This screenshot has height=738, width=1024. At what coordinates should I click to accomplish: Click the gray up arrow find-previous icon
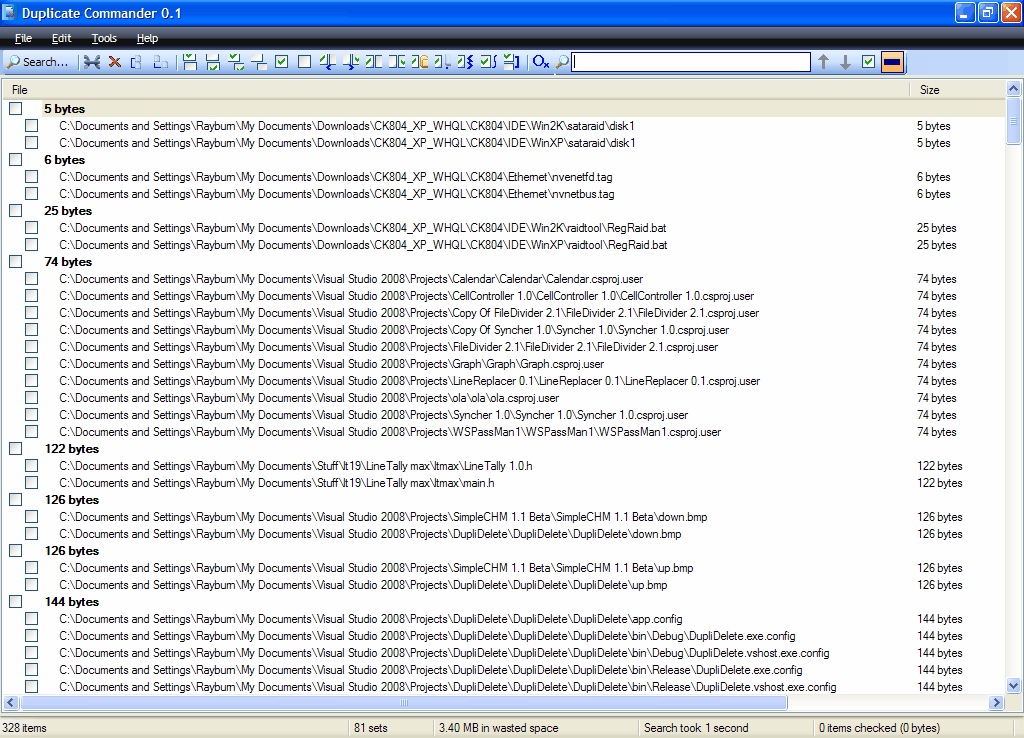[x=824, y=62]
